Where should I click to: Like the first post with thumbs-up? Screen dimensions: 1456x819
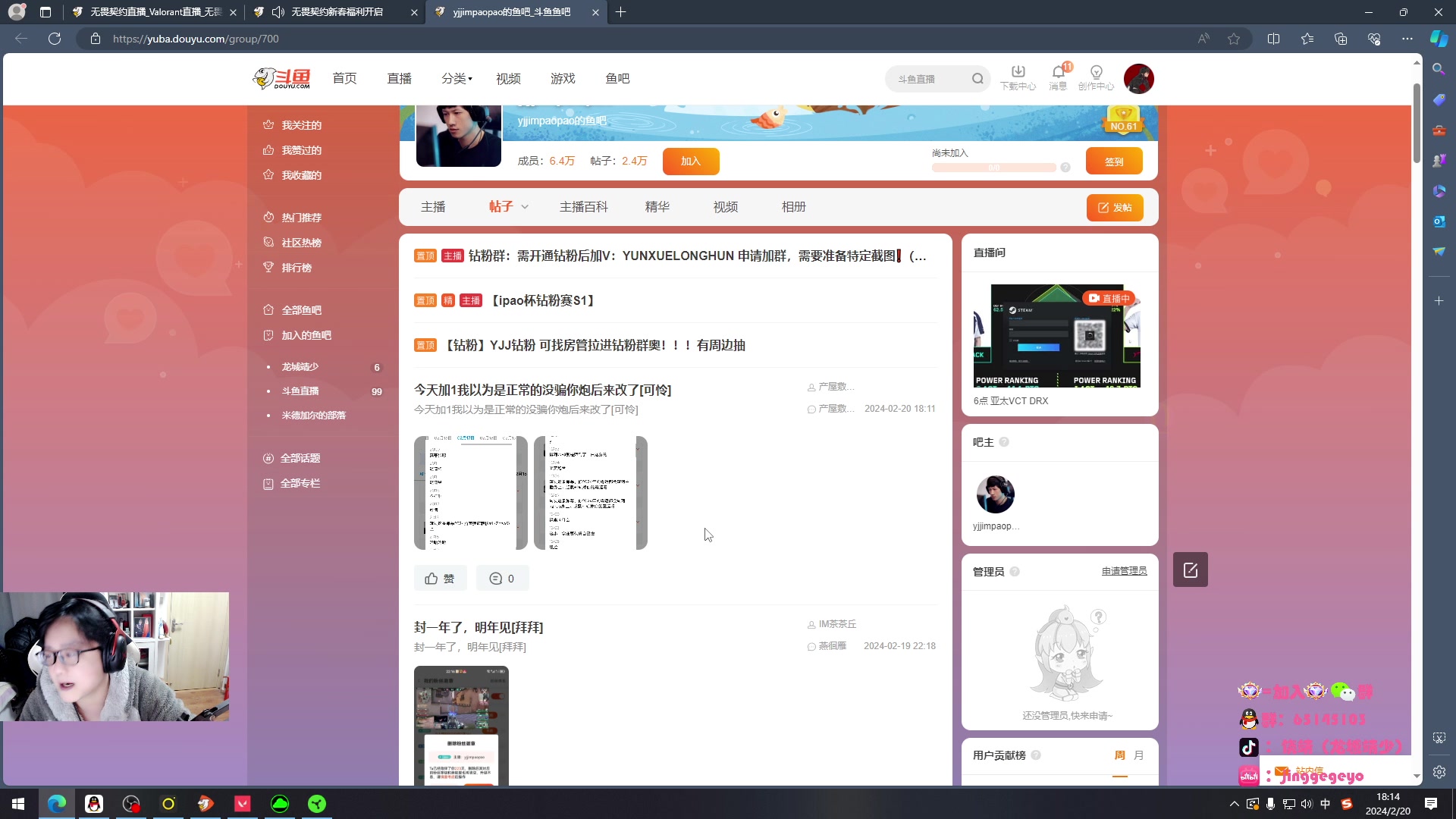tap(440, 579)
